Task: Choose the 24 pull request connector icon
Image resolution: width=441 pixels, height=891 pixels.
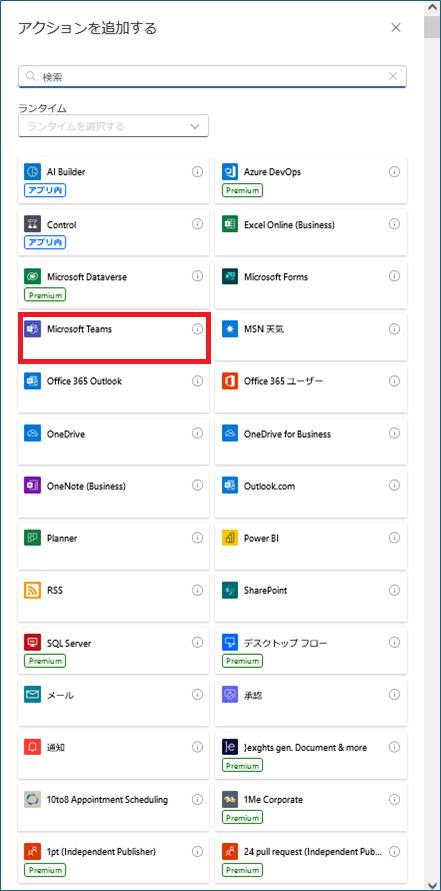Action: 230,851
